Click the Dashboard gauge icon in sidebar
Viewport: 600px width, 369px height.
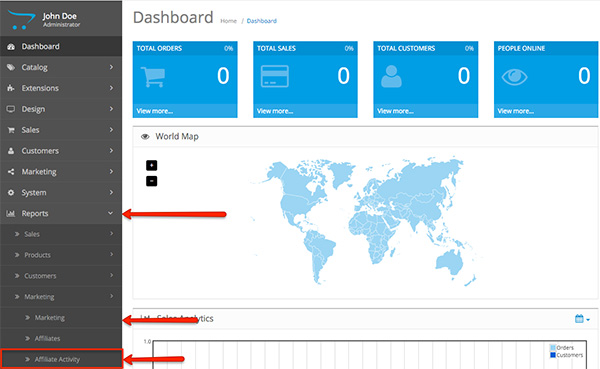click(x=11, y=47)
